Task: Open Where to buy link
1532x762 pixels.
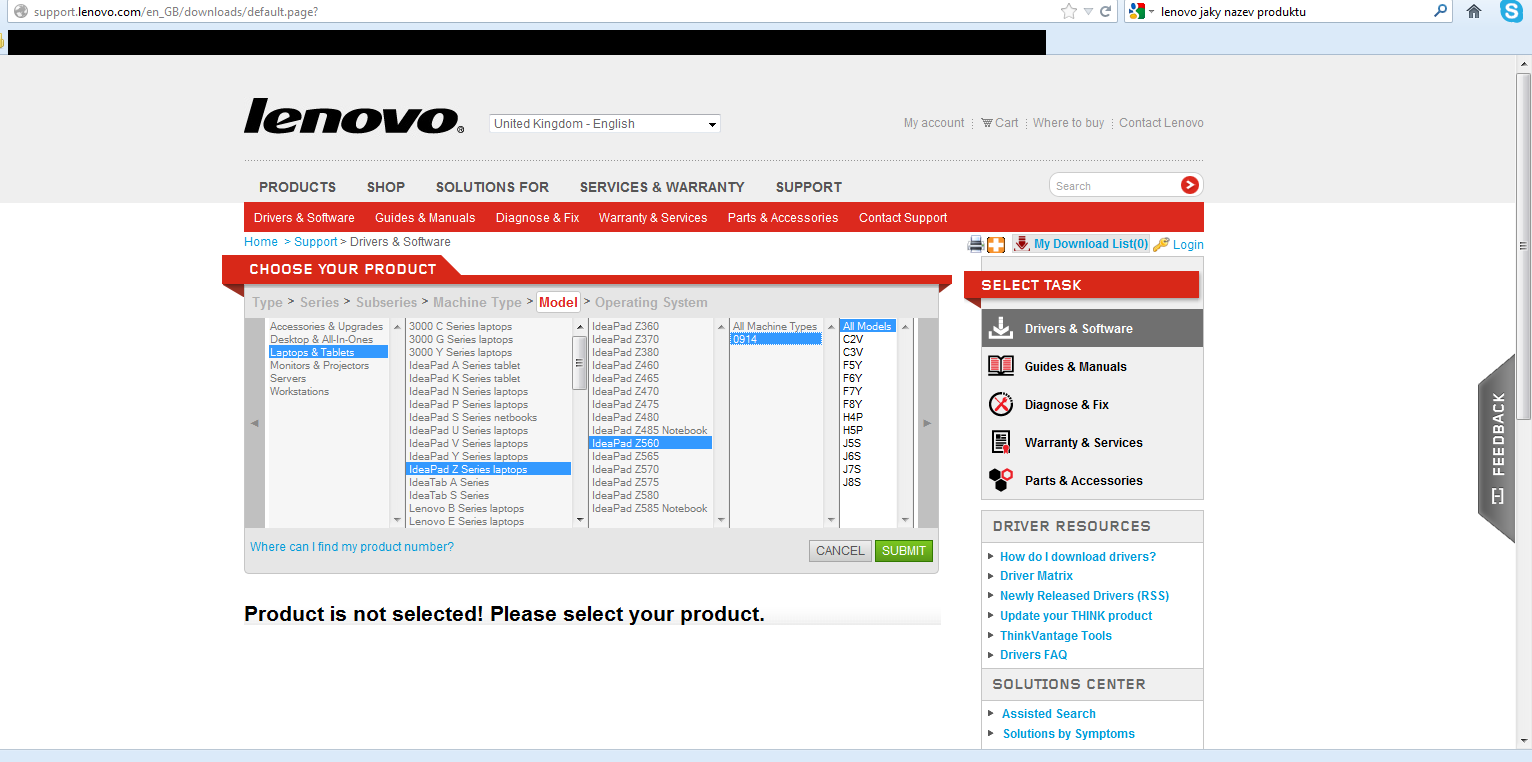Action: point(1068,123)
